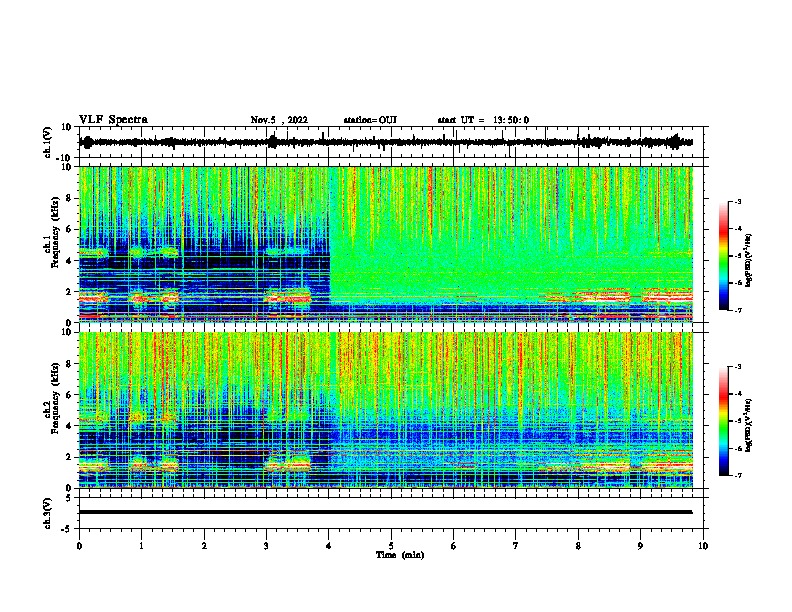The width and height of the screenshot is (792, 612).
Task: Click the ch.2 spectrogram panel
Action: [x=386, y=410]
